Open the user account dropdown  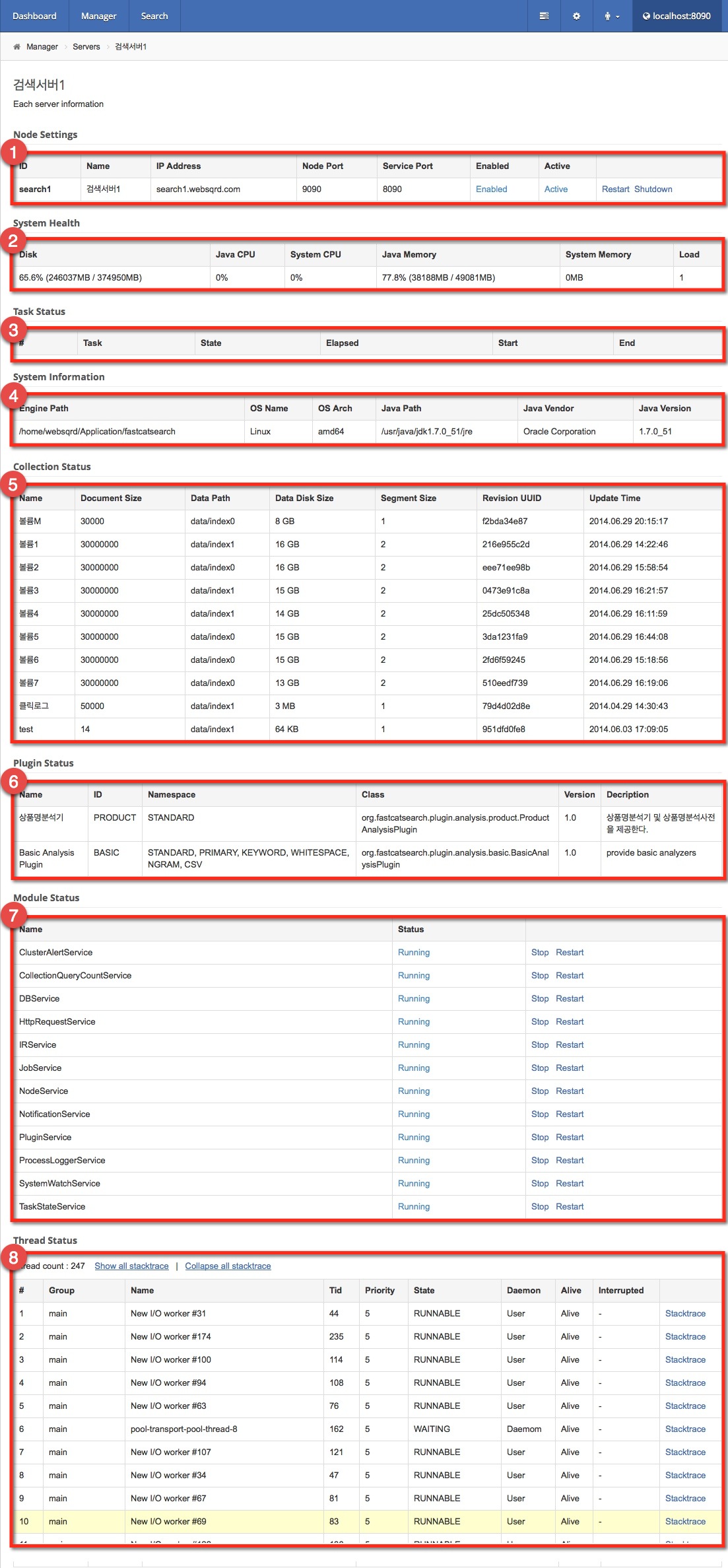click(x=612, y=16)
